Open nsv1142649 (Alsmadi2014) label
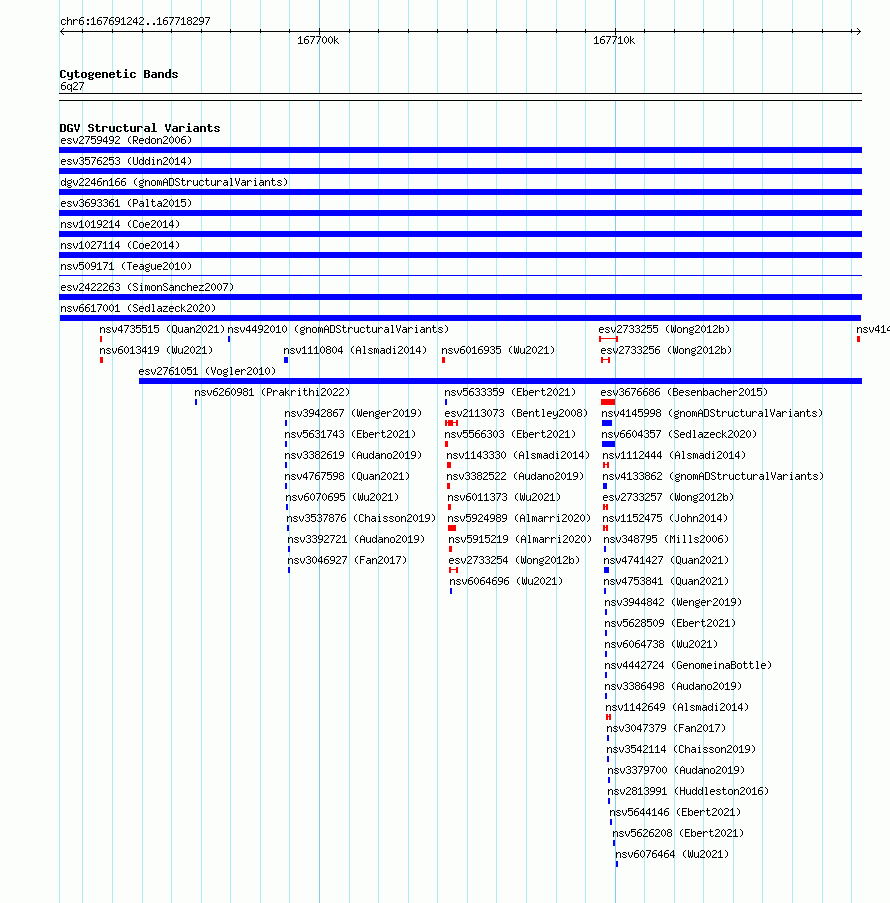The width and height of the screenshot is (890, 903). (x=677, y=708)
